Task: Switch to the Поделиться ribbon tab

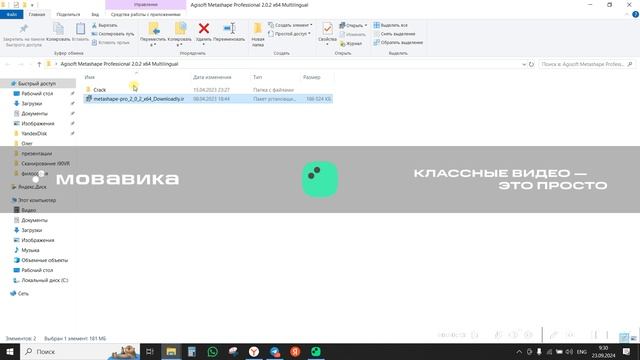Action: pyautogui.click(x=68, y=14)
